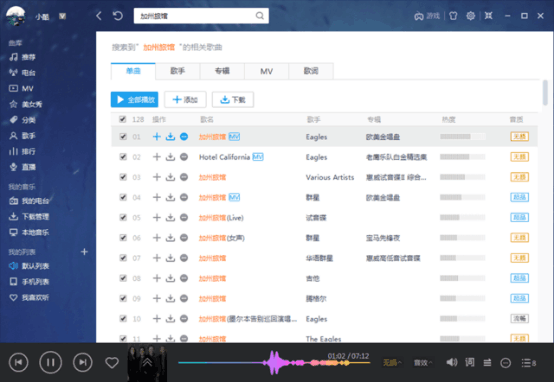The height and width of the screenshot is (383, 554).
Task: Open 本地音乐 local music
Action: 29,232
